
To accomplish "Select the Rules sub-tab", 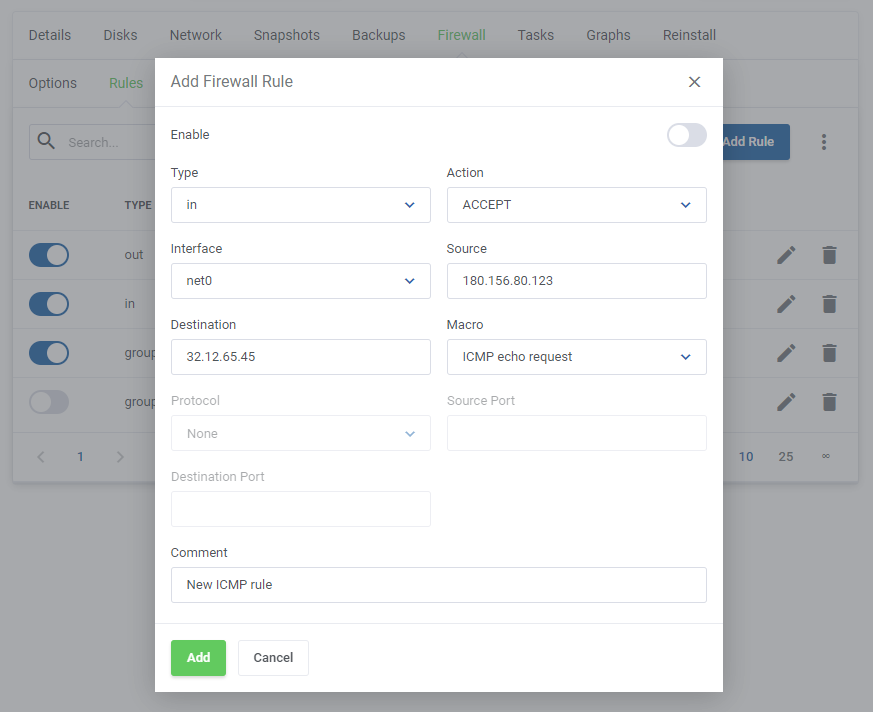I will coord(126,83).
